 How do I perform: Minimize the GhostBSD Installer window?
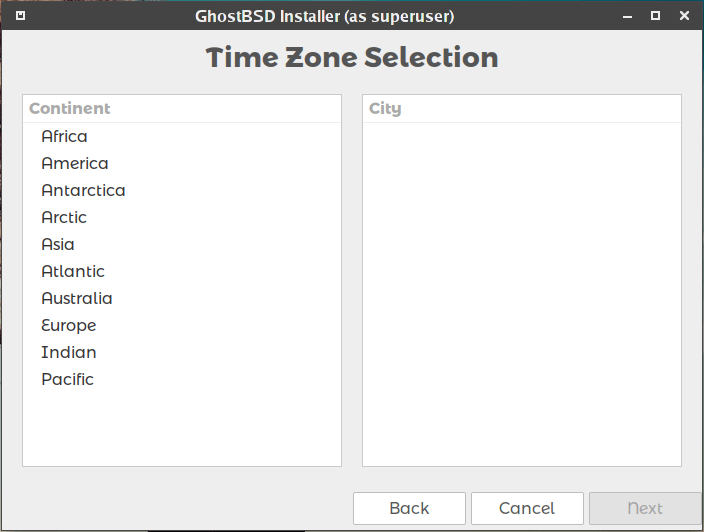pos(627,16)
